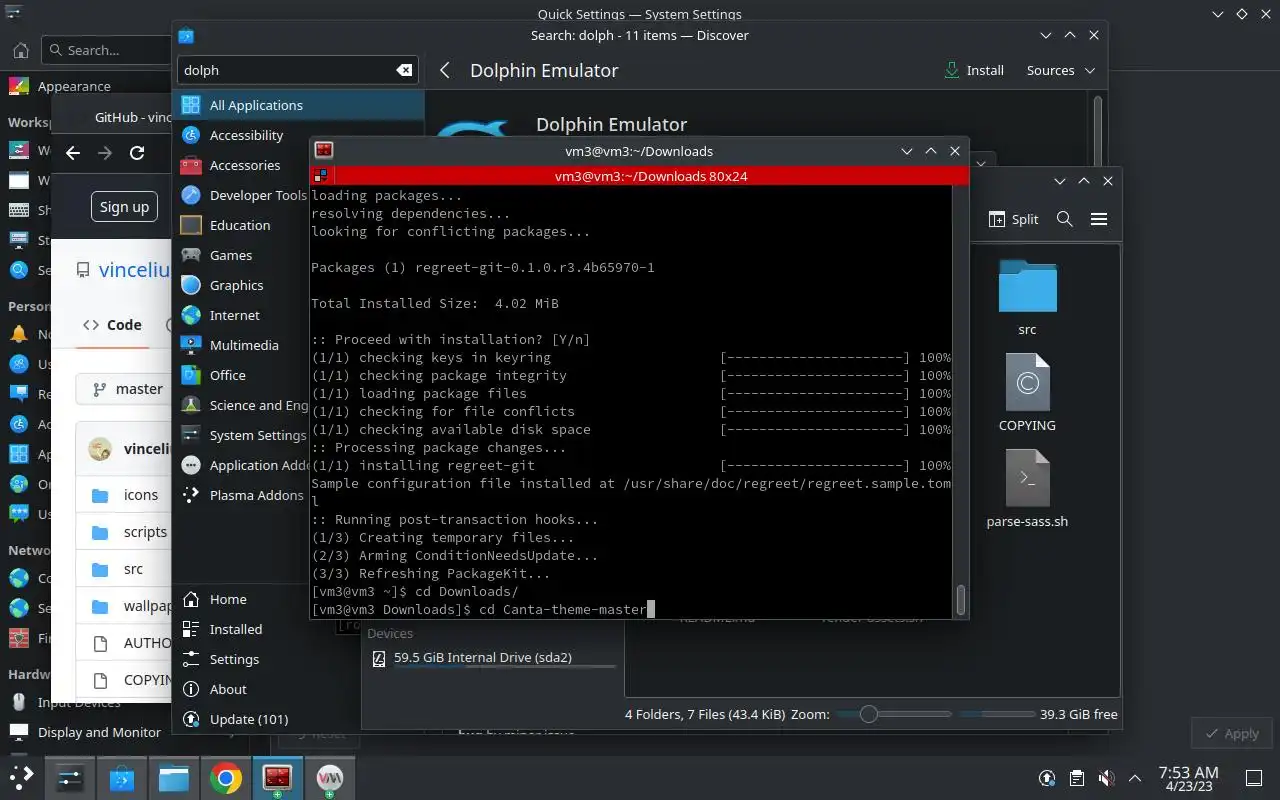The image size is (1280, 800).
Task: Open the Dolphin file manager taskbar icon
Action: 174,777
